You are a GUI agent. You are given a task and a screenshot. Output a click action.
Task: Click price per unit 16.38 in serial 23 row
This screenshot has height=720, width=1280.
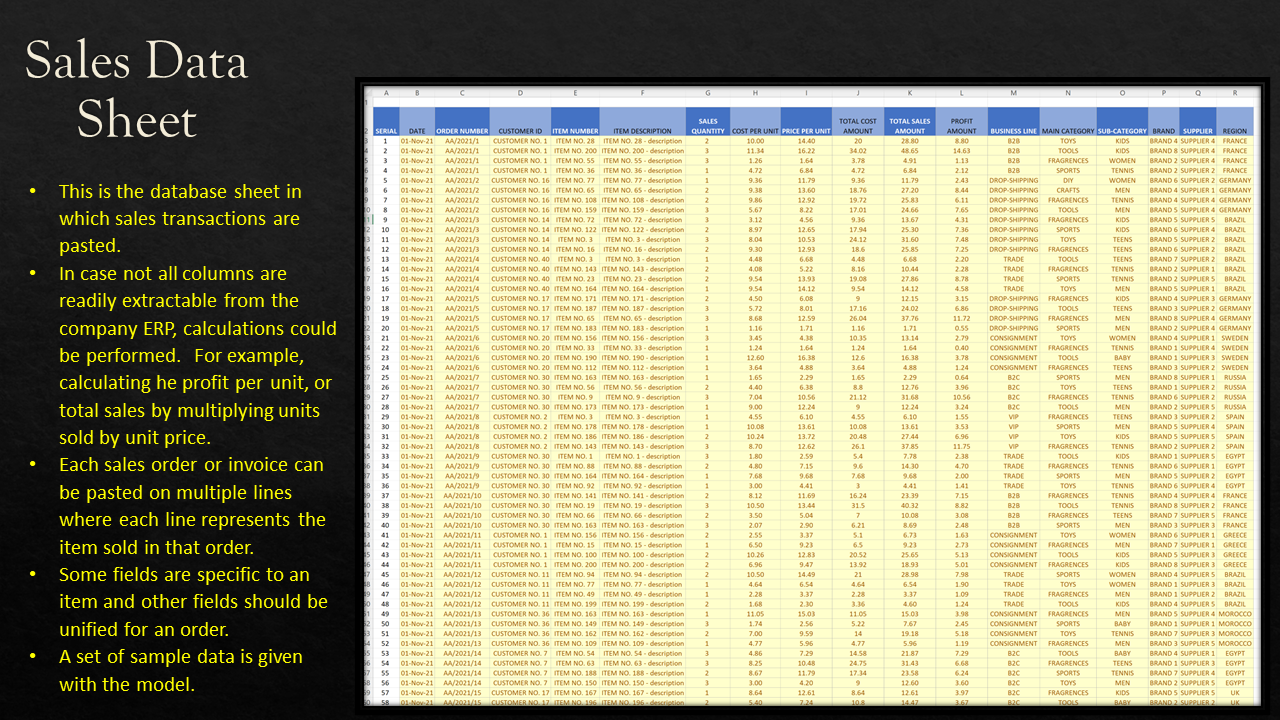click(806, 357)
